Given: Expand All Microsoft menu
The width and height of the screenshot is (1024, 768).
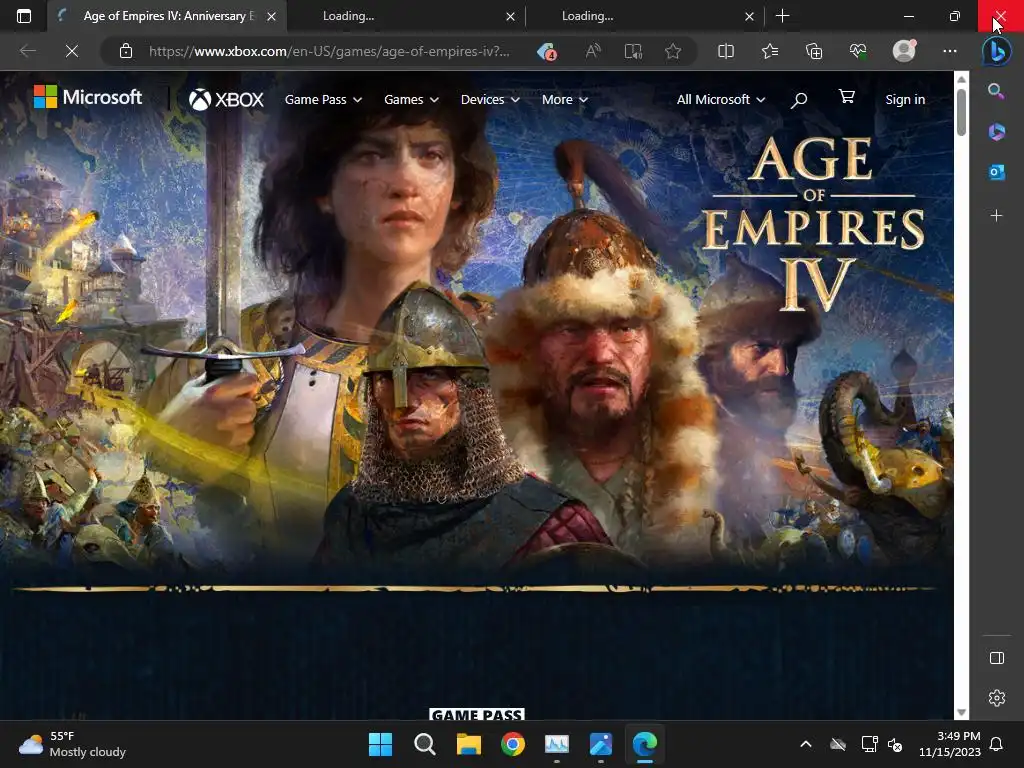Looking at the screenshot, I should pyautogui.click(x=721, y=100).
